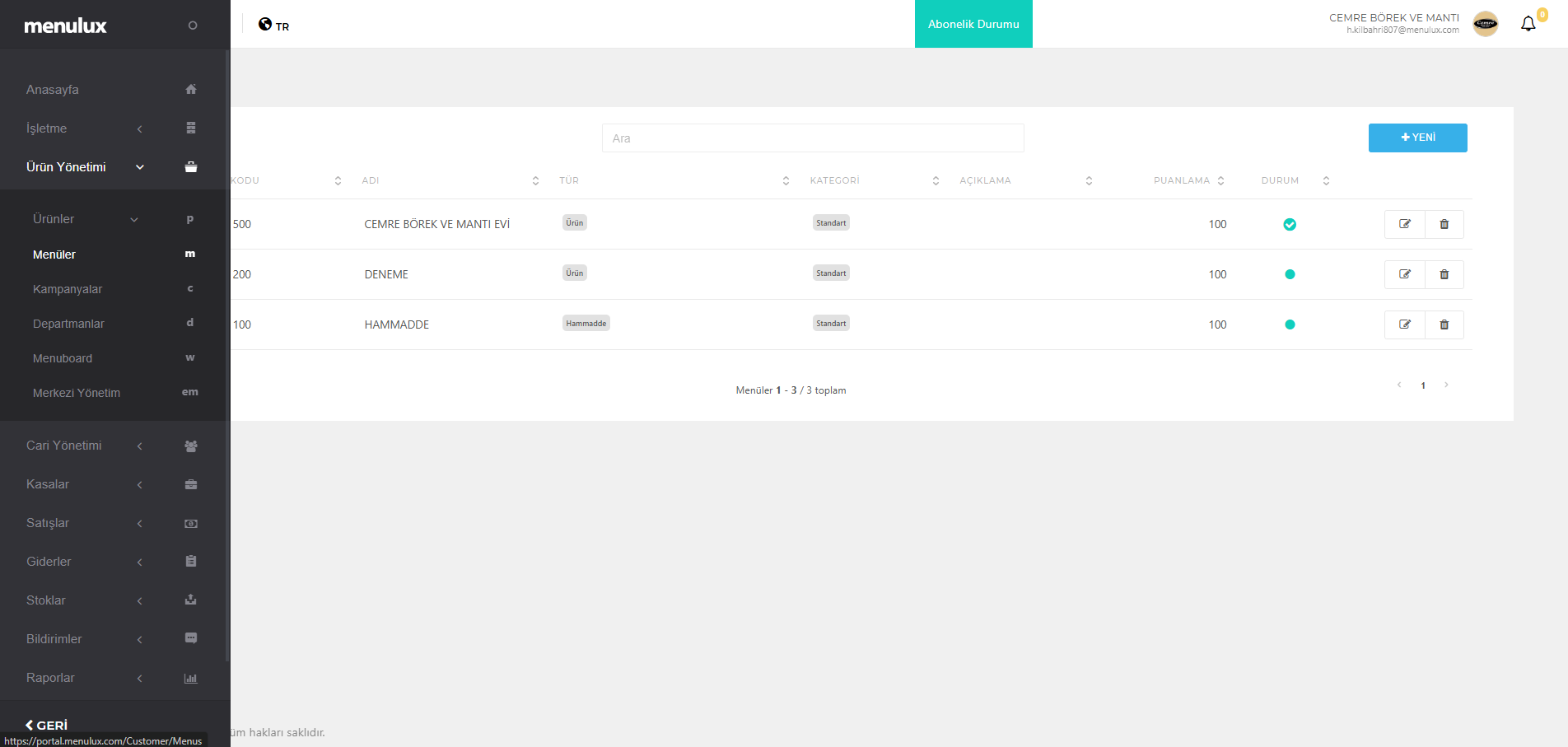This screenshot has height=747, width=1568.
Task: Open Abonelik Durumu
Action: point(973,24)
